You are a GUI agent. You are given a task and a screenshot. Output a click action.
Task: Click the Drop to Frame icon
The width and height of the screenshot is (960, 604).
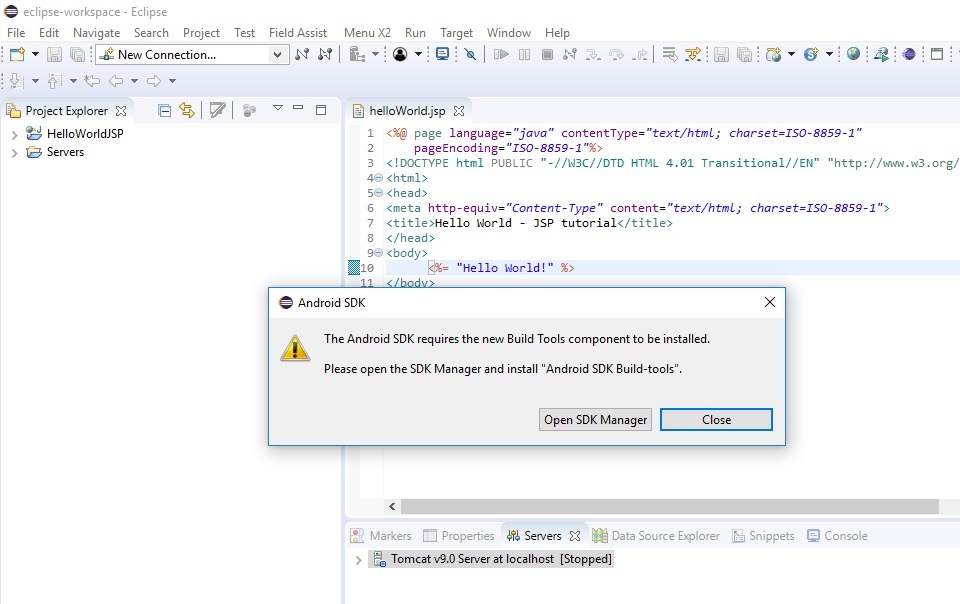[x=669, y=54]
